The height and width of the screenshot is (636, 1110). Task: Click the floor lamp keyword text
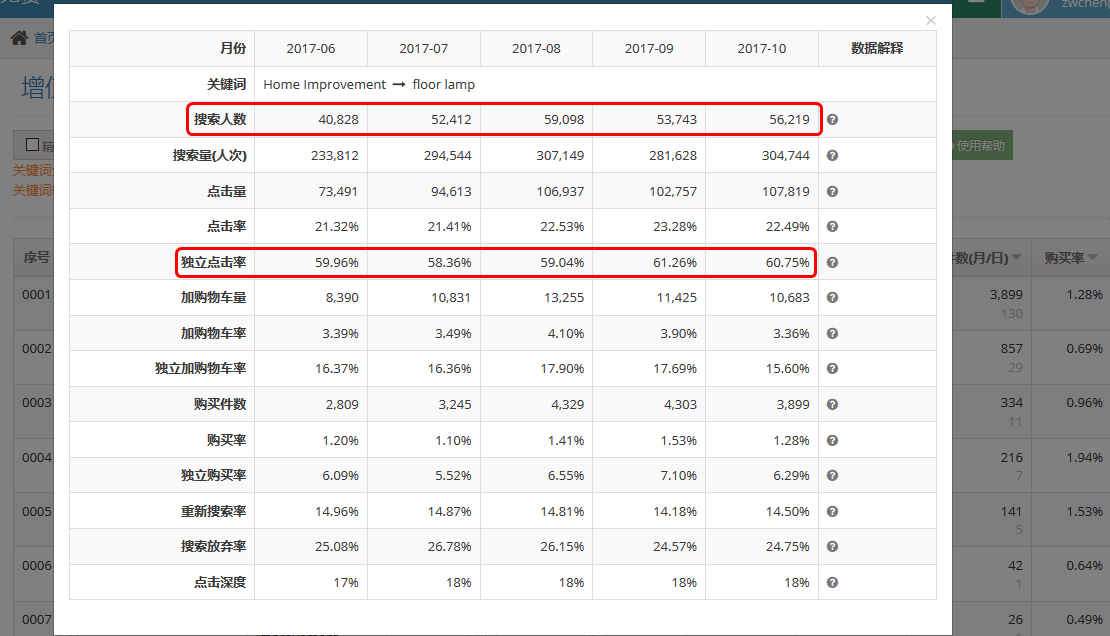[444, 84]
